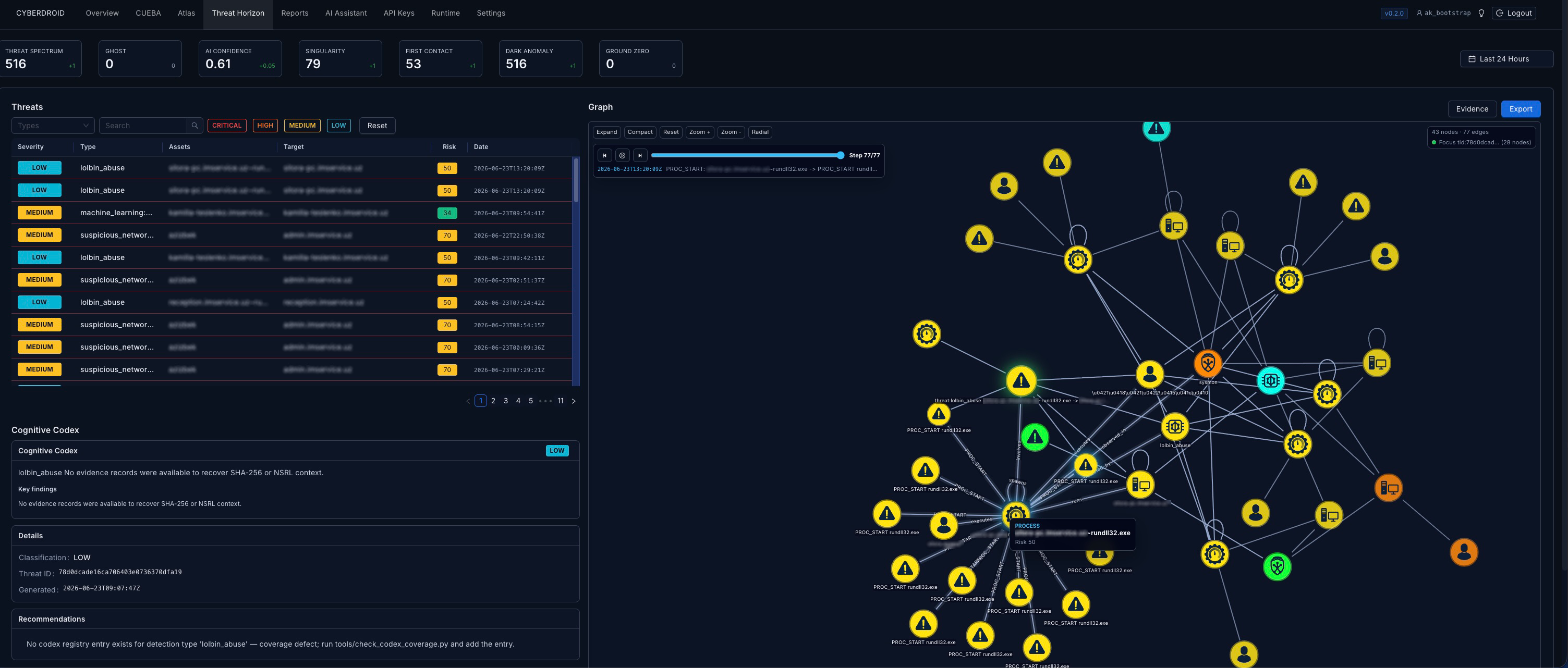Select the orange user node at far right

1464,552
